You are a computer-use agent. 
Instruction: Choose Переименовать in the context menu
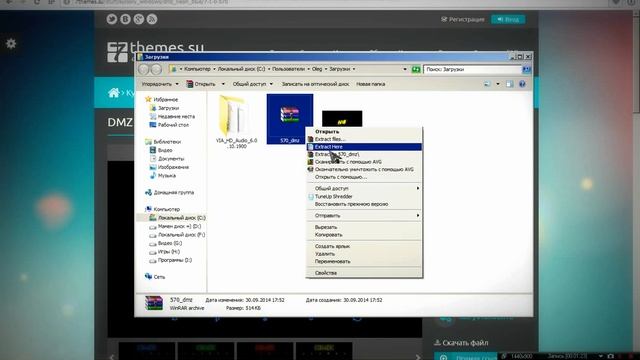pos(364,261)
